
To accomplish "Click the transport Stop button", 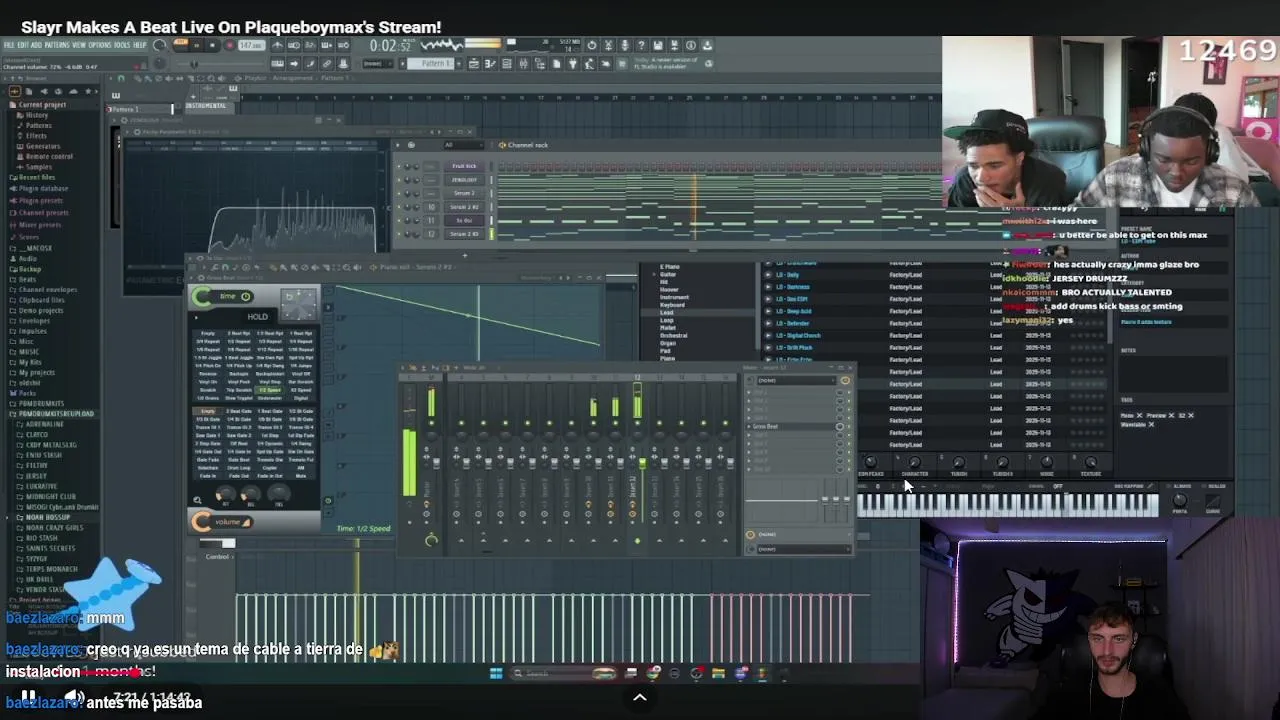I will (213, 45).
